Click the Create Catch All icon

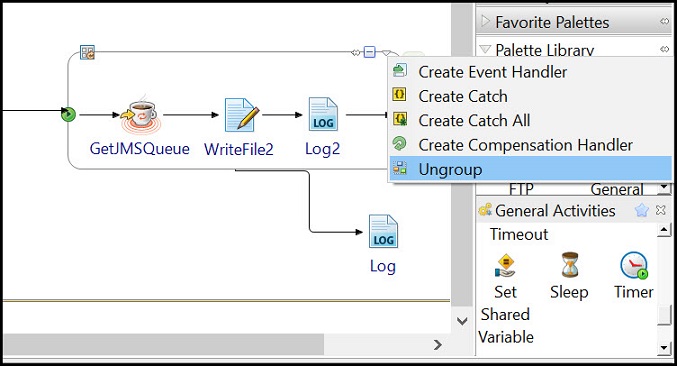point(400,119)
